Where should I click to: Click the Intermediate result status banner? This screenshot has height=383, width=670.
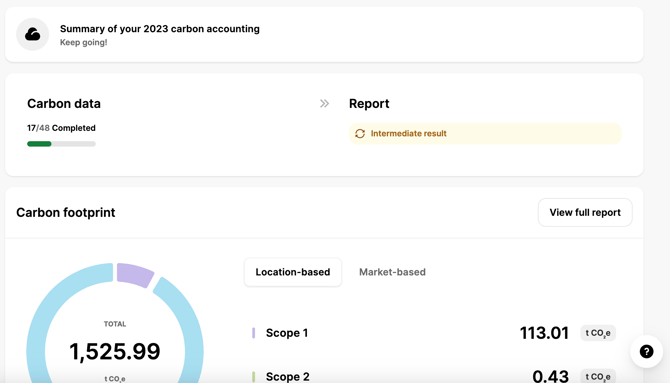(x=485, y=133)
